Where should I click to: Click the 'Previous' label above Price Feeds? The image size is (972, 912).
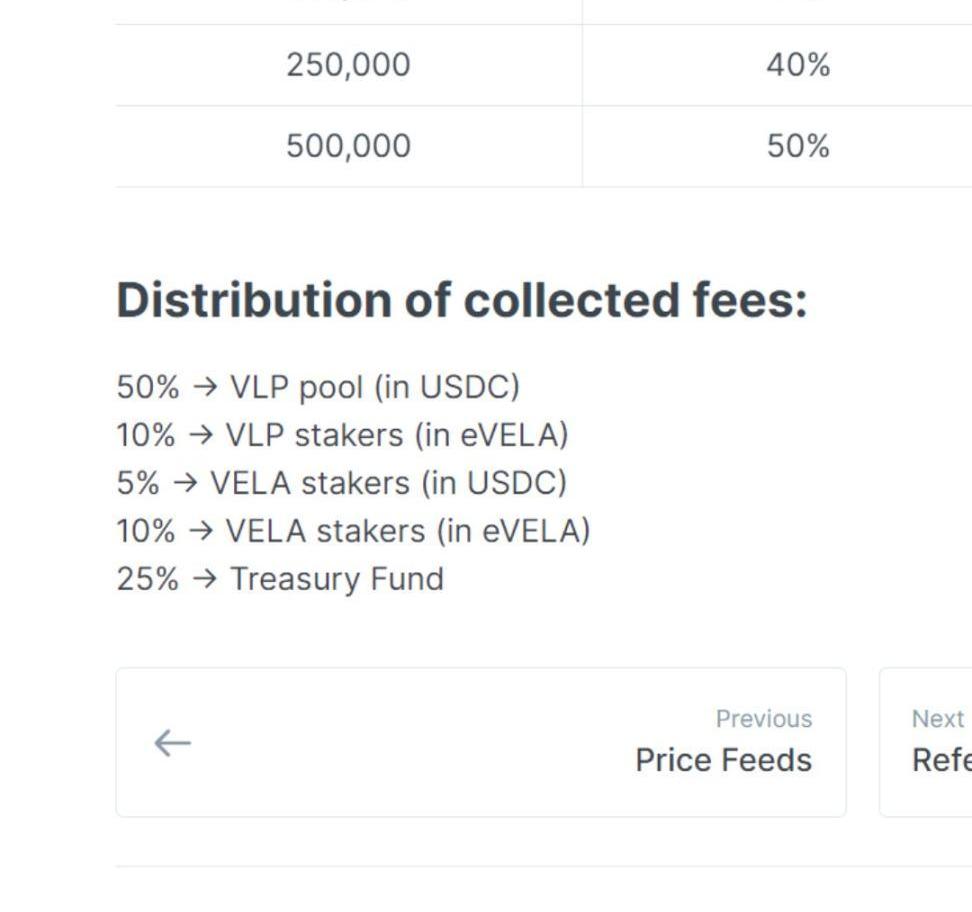tap(764, 719)
